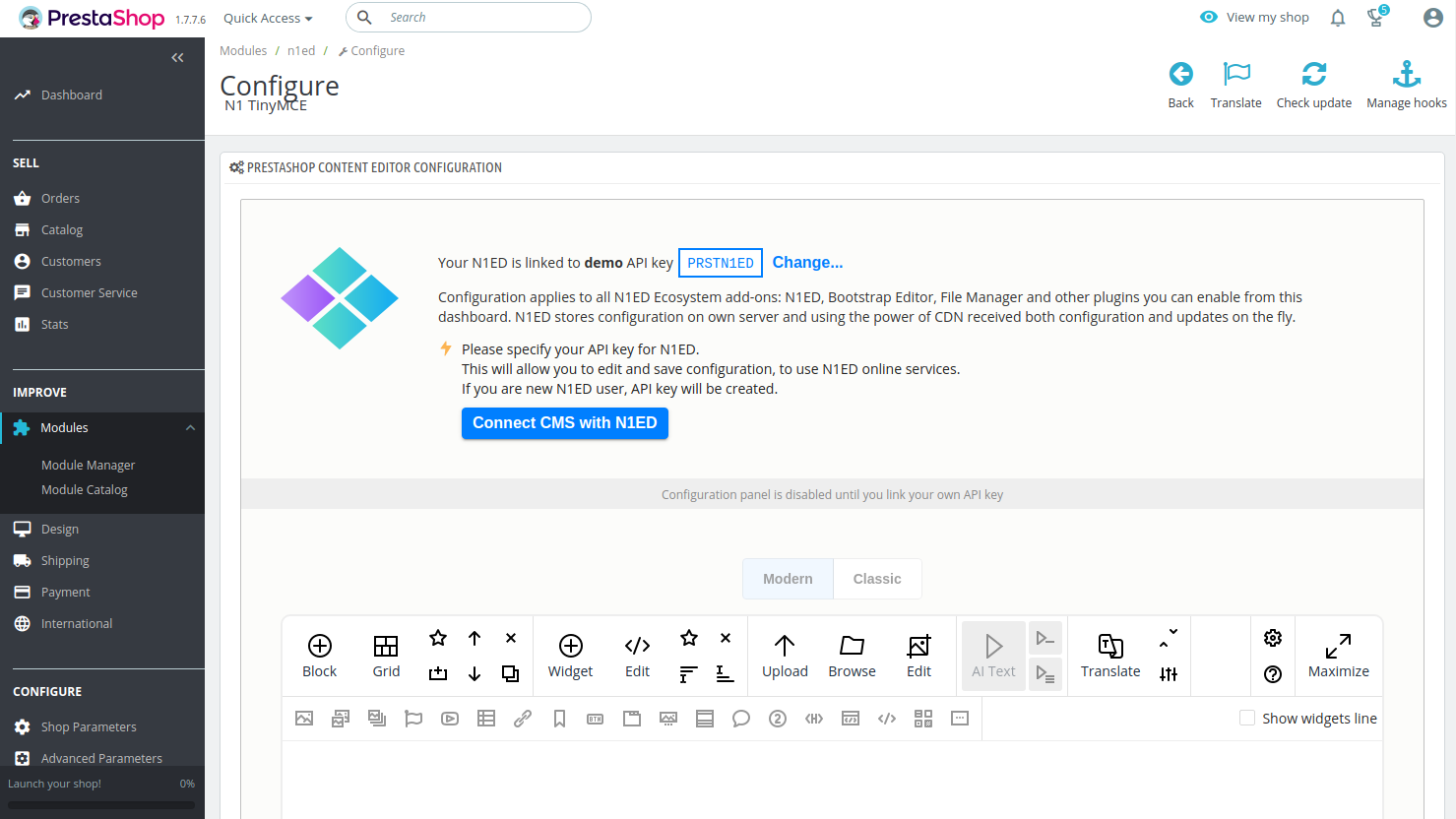Image resolution: width=1456 pixels, height=819 pixels.
Task: Collapse the Modules sidebar section
Action: [190, 427]
